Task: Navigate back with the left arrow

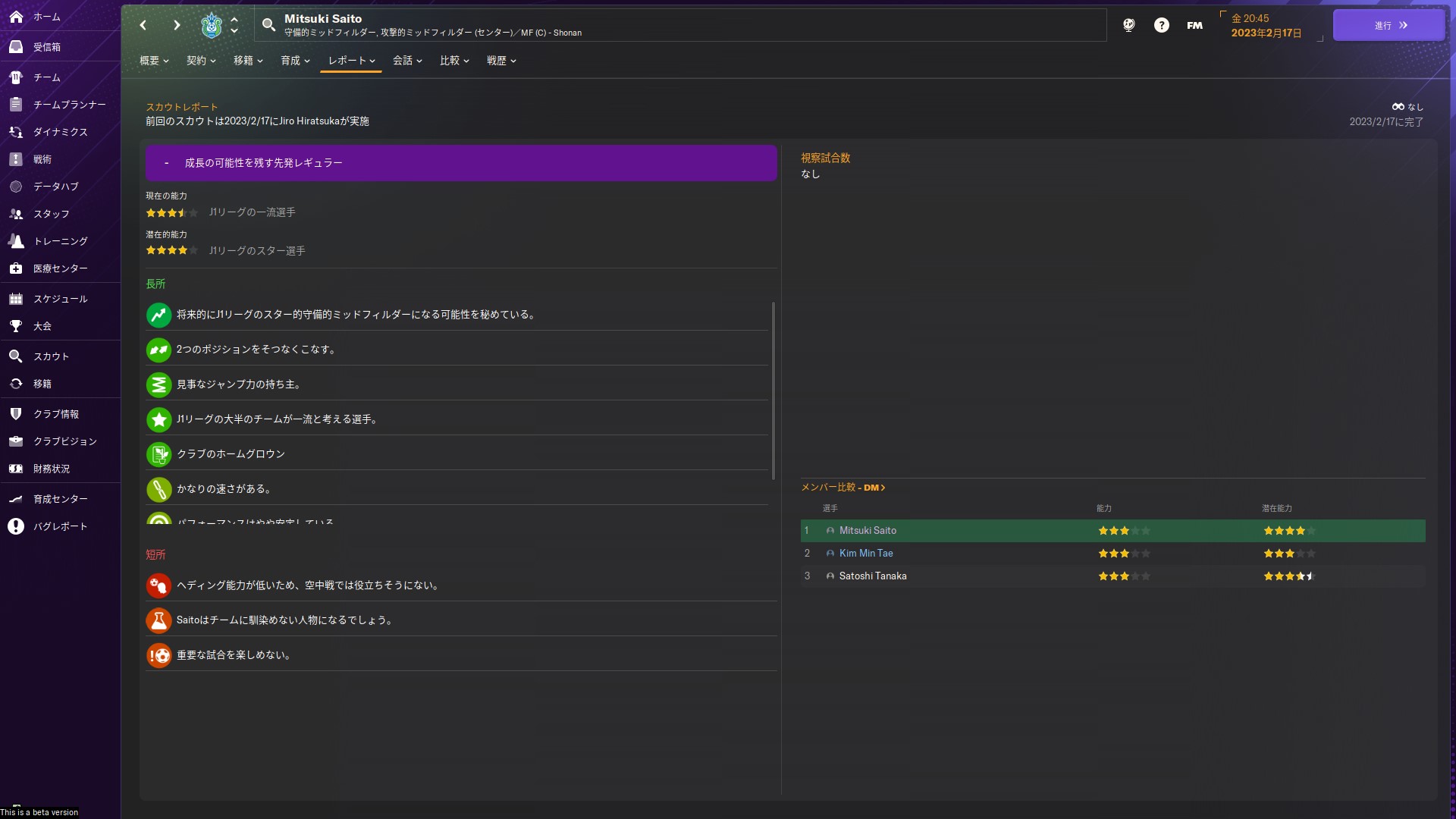Action: coord(143,25)
